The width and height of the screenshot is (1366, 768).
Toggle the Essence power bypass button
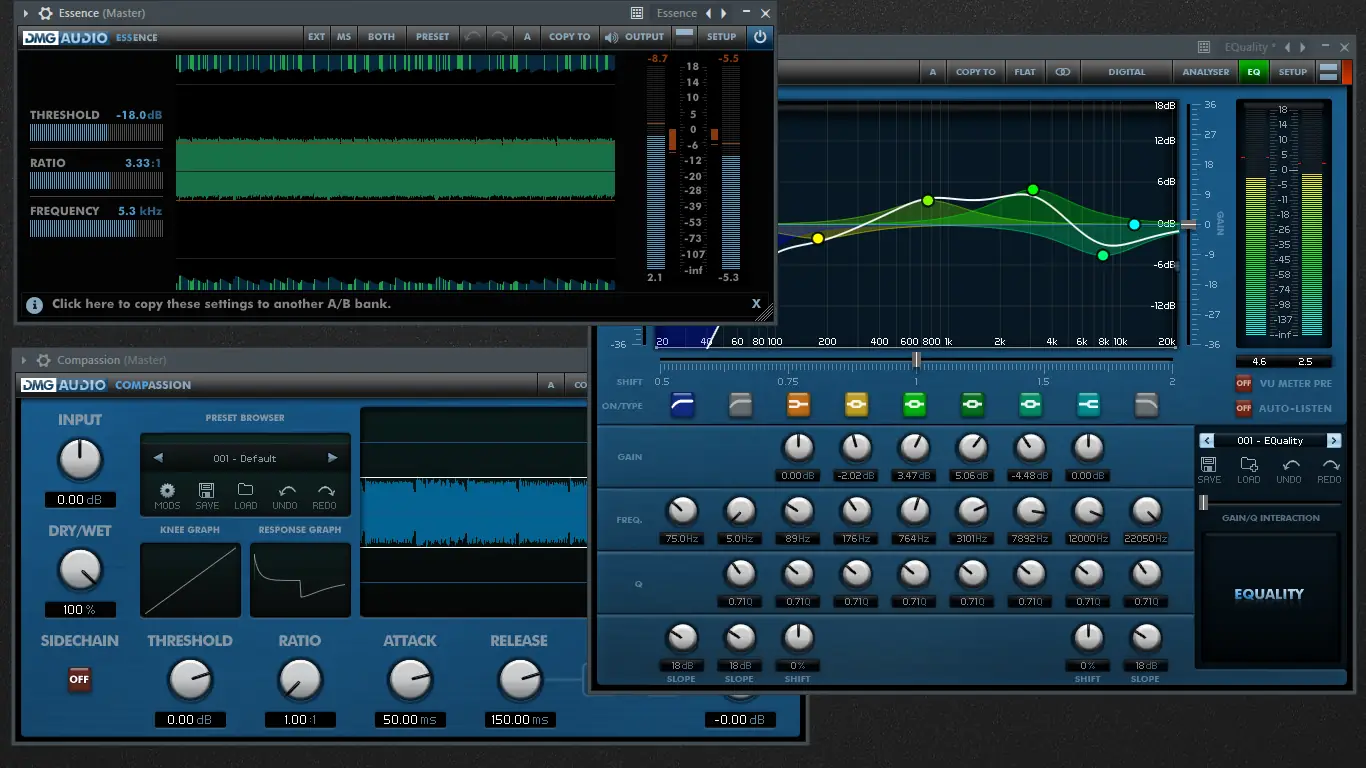pyautogui.click(x=759, y=37)
